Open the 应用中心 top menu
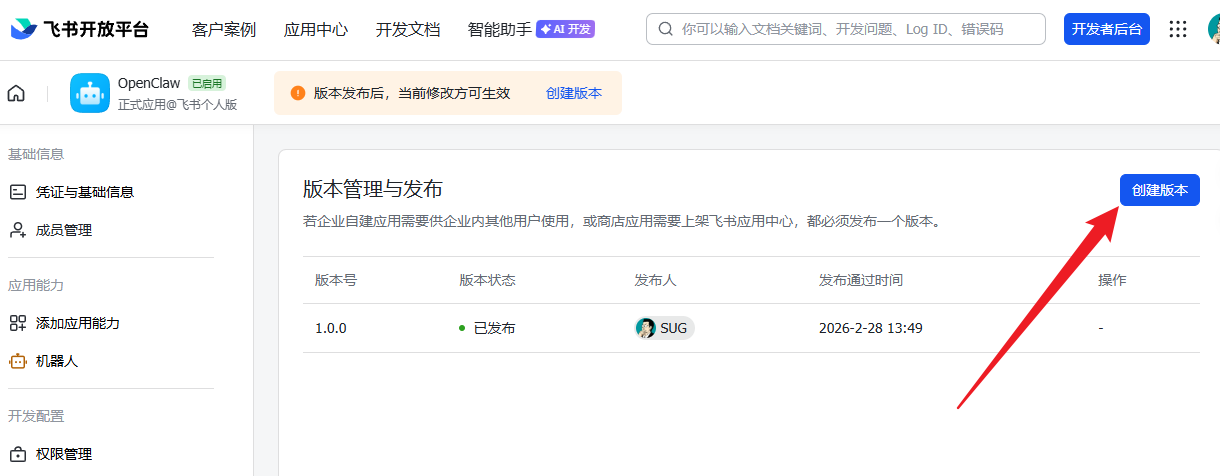1220x476 pixels. [x=316, y=30]
